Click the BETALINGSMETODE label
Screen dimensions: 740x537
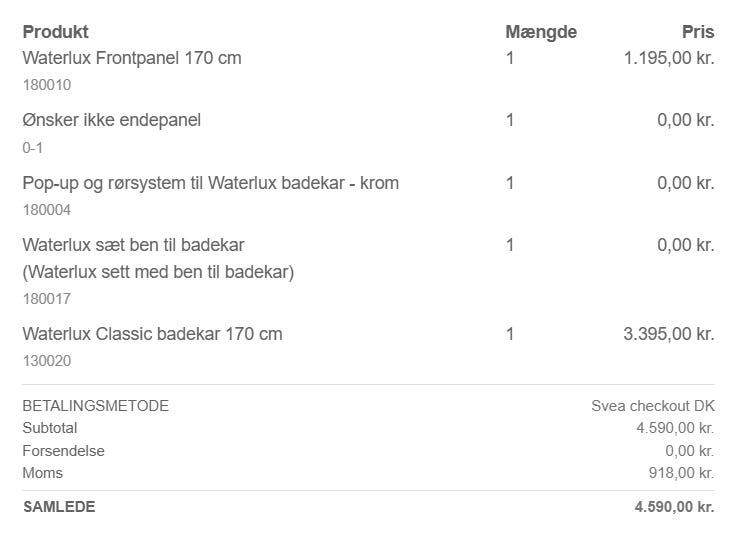(x=96, y=406)
